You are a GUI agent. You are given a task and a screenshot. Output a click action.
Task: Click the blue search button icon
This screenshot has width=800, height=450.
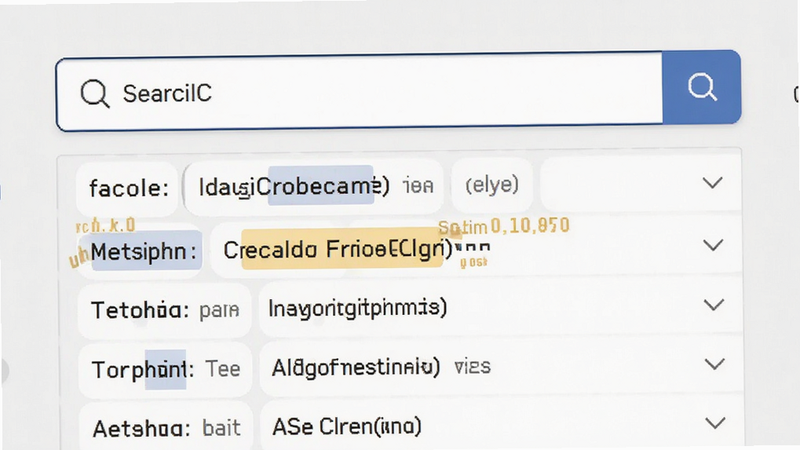pyautogui.click(x=702, y=87)
